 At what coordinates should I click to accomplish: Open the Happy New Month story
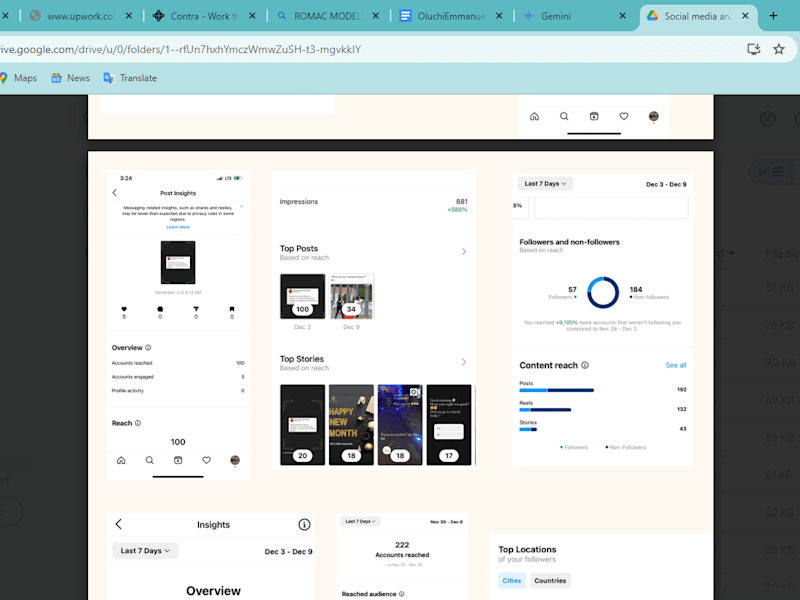coord(352,425)
